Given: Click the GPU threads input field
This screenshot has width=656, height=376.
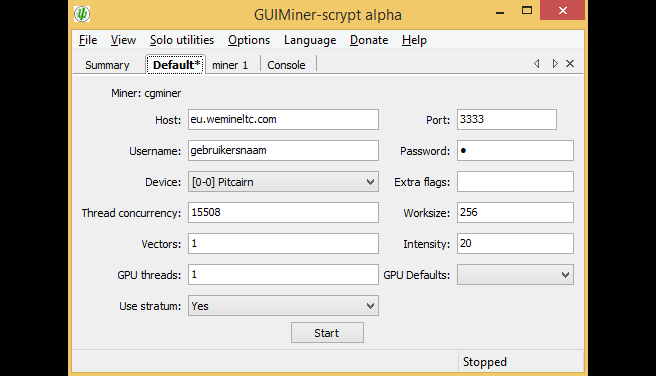Looking at the screenshot, I should 283,274.
